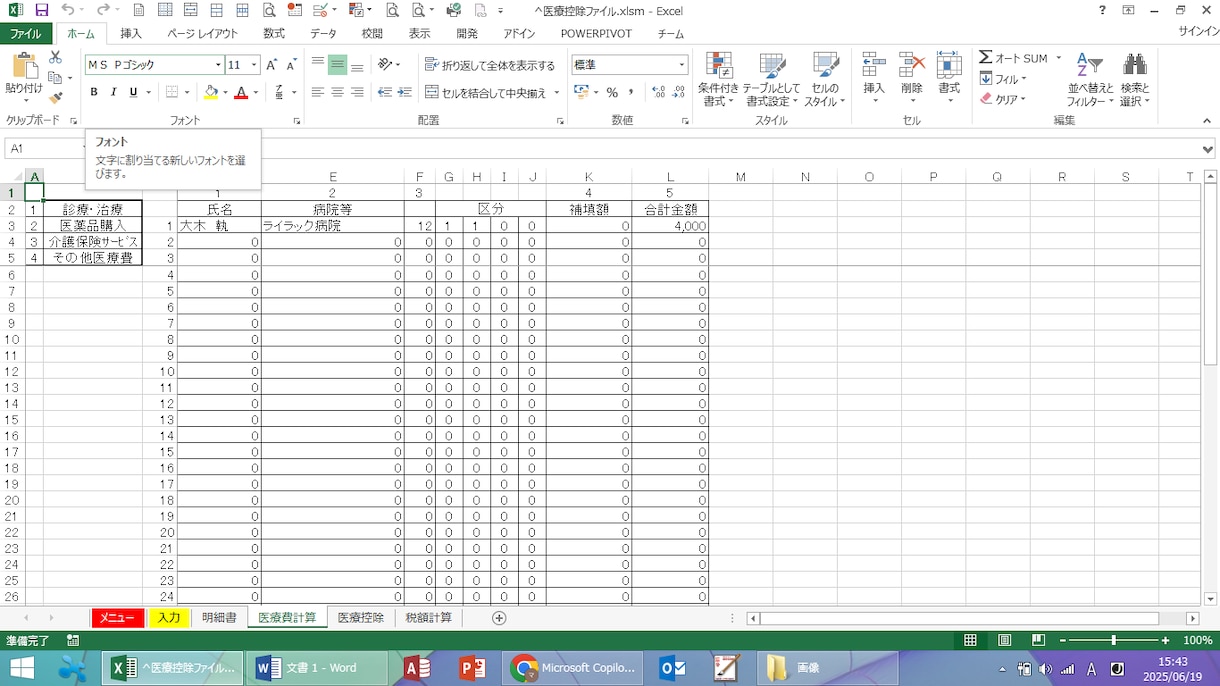The height and width of the screenshot is (686, 1220).
Task: Increase decimal places
Action: [x=658, y=92]
